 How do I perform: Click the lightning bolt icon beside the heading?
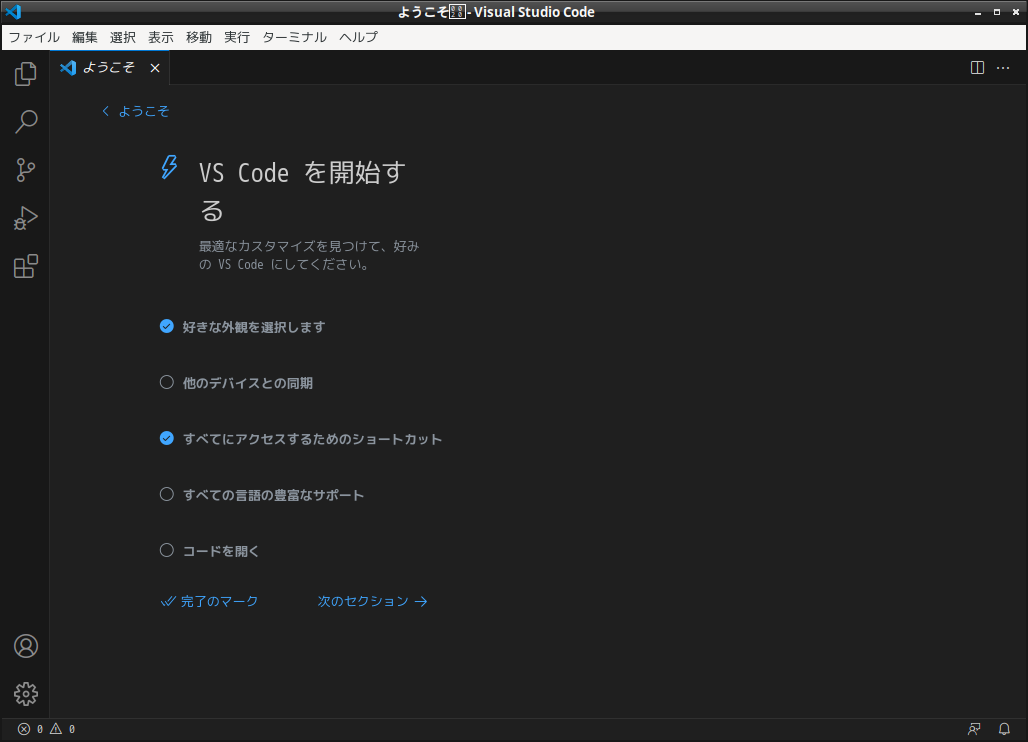(169, 167)
